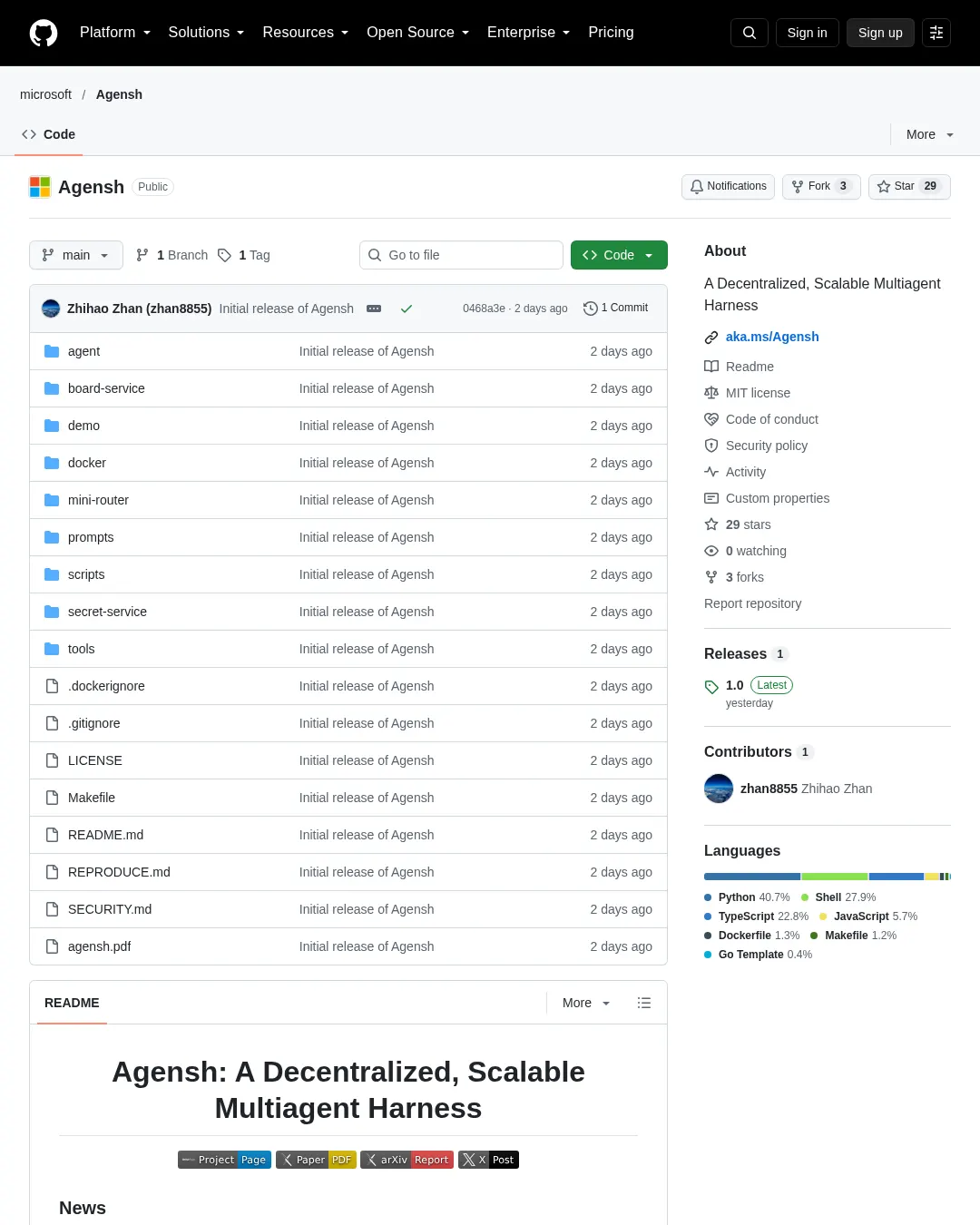The image size is (980, 1225).
Task: Open the GitHub home logo
Action: pos(44,33)
